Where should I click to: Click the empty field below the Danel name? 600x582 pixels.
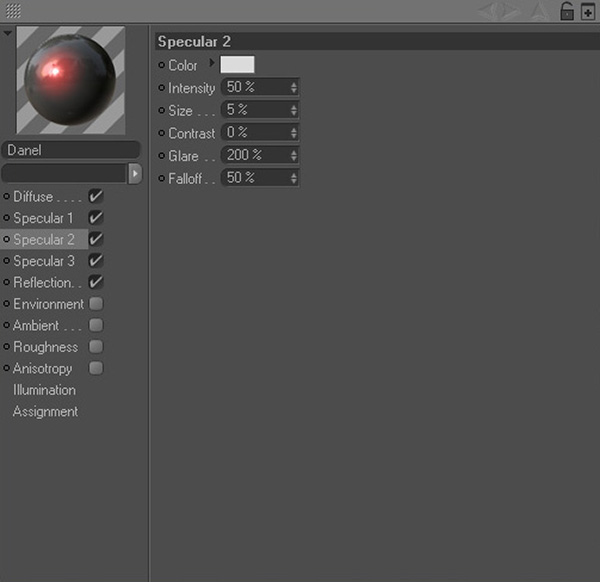64,174
